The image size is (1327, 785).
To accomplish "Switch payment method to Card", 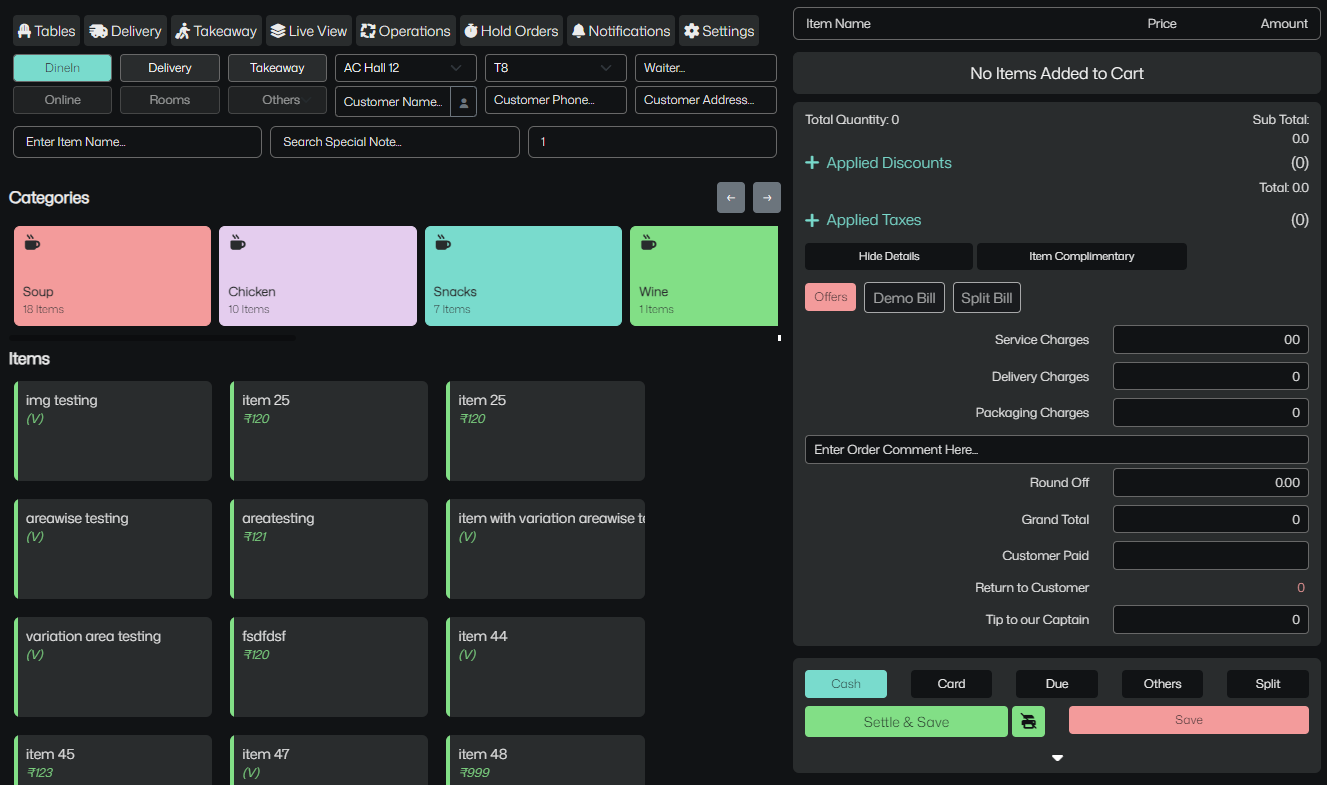I will 951,684.
